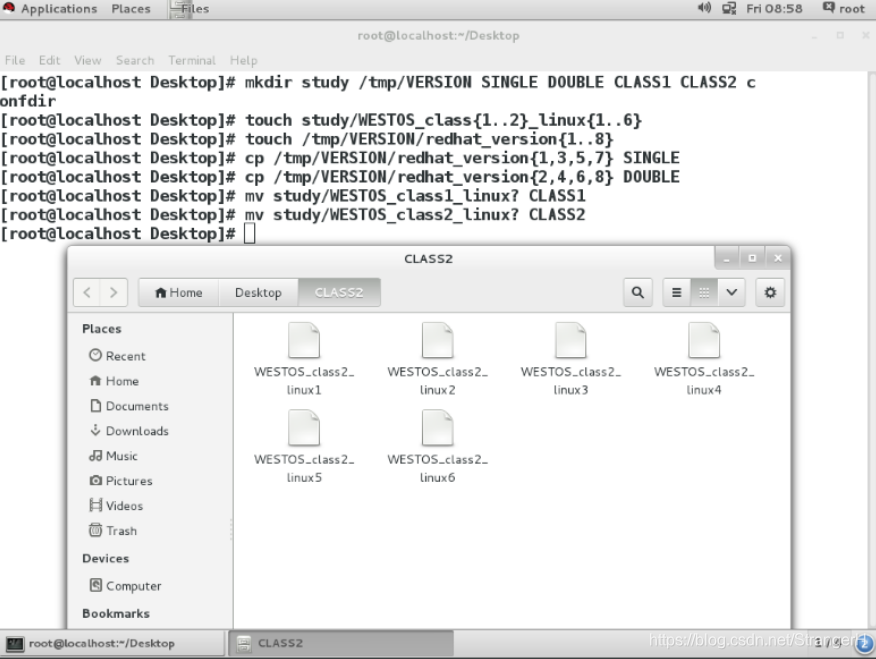The width and height of the screenshot is (876, 659).
Task: Click the network connection icon in top panel
Action: pos(729,8)
